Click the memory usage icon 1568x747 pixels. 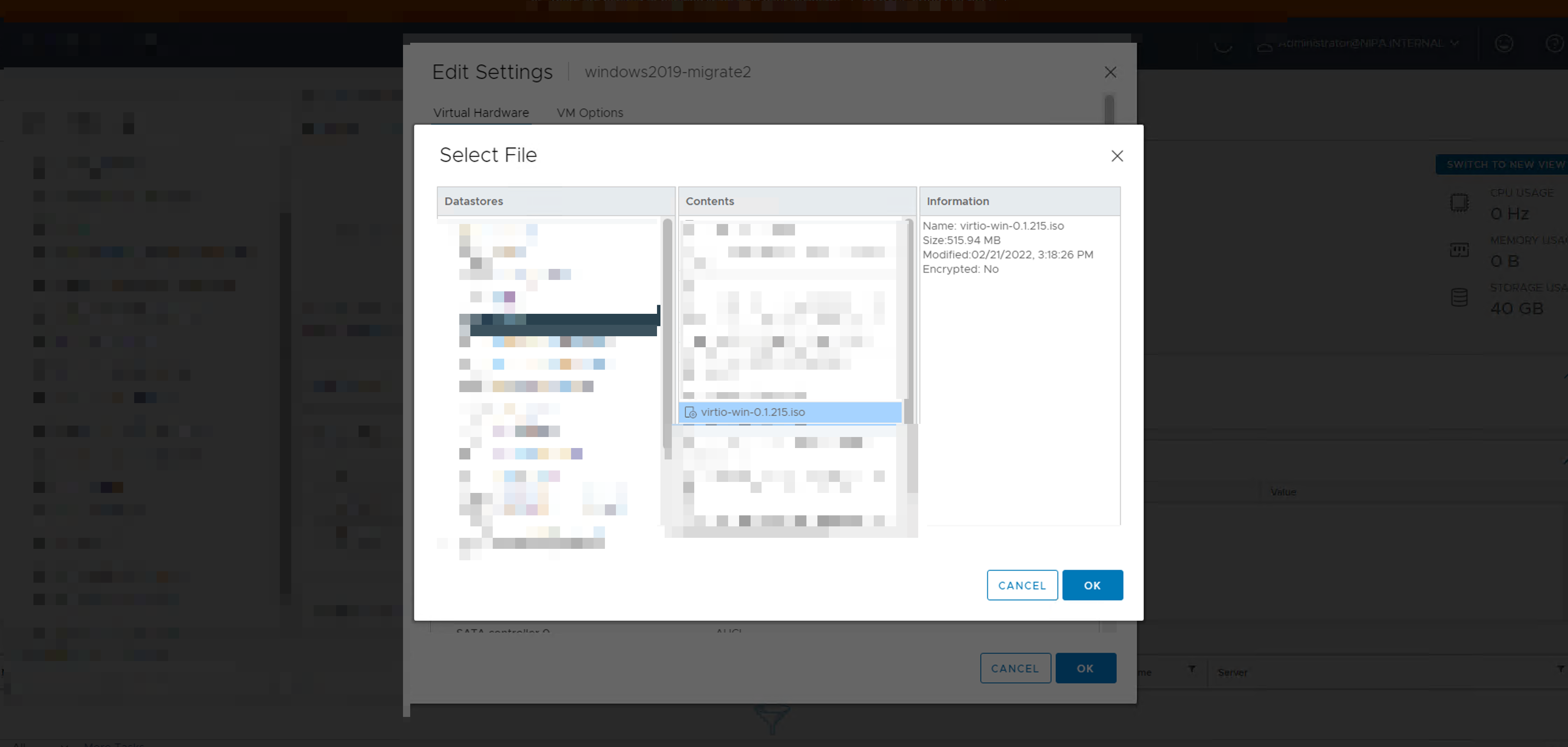pos(1459,250)
